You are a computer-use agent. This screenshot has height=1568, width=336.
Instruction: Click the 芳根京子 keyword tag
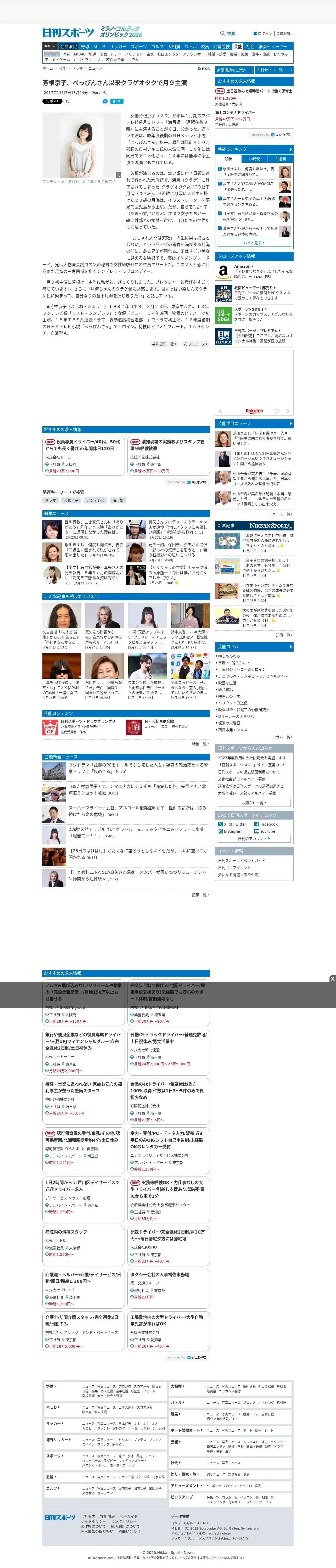coord(71,500)
